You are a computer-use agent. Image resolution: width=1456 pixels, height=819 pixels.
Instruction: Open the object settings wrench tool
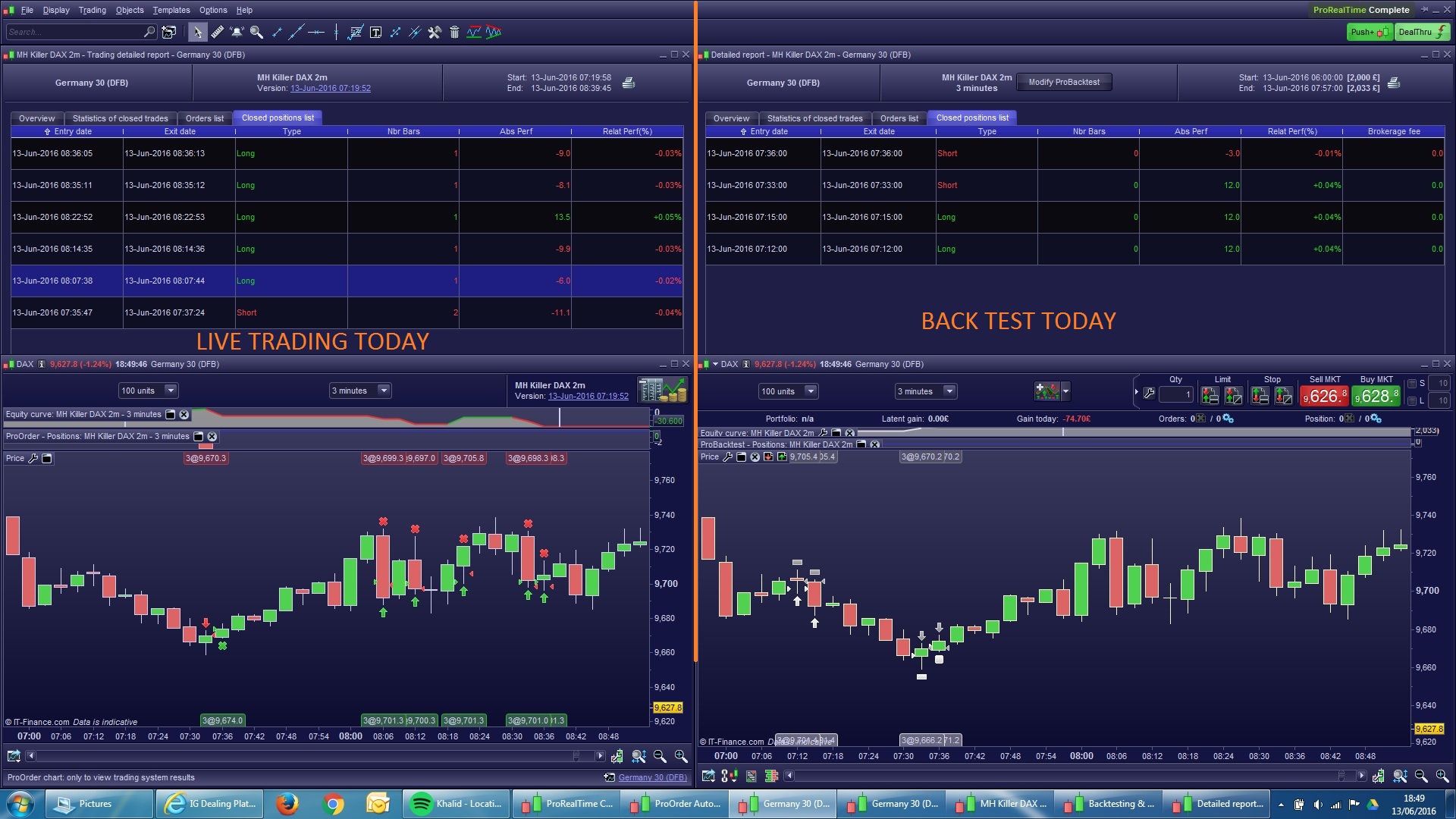(435, 32)
